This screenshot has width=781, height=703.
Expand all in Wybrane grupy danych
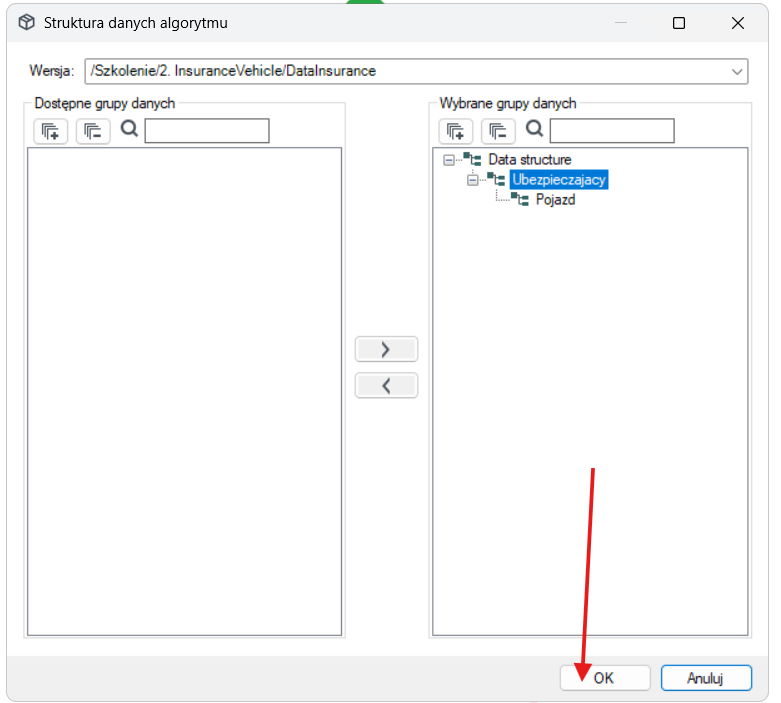455,131
